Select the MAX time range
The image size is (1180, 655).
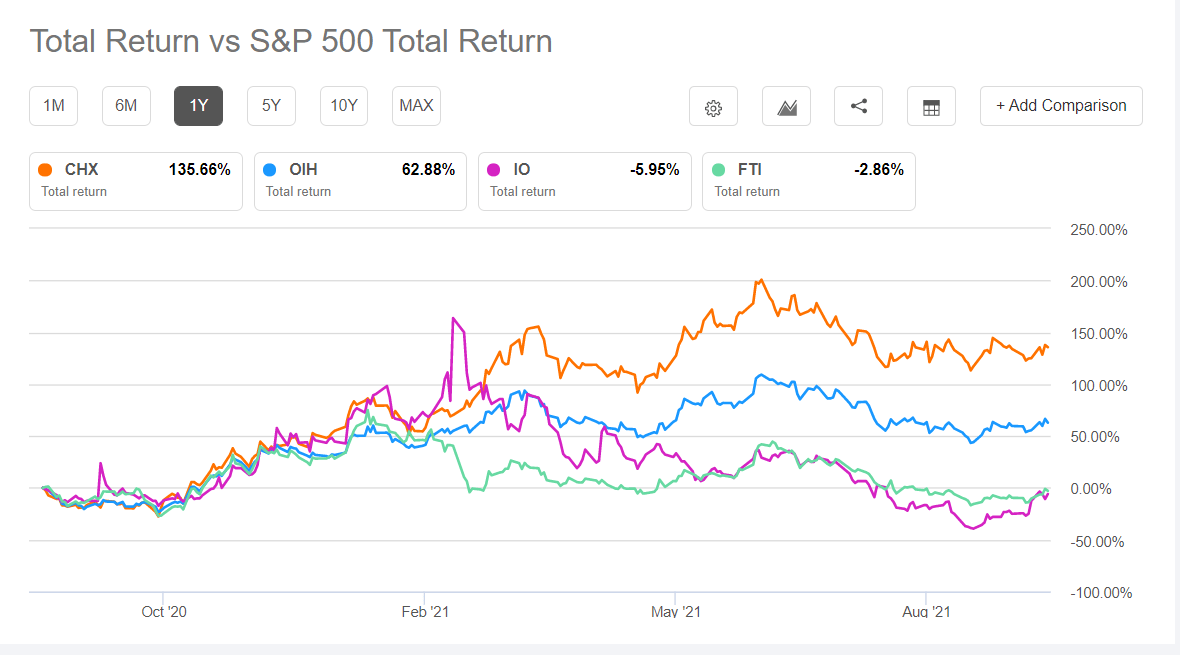tap(416, 105)
